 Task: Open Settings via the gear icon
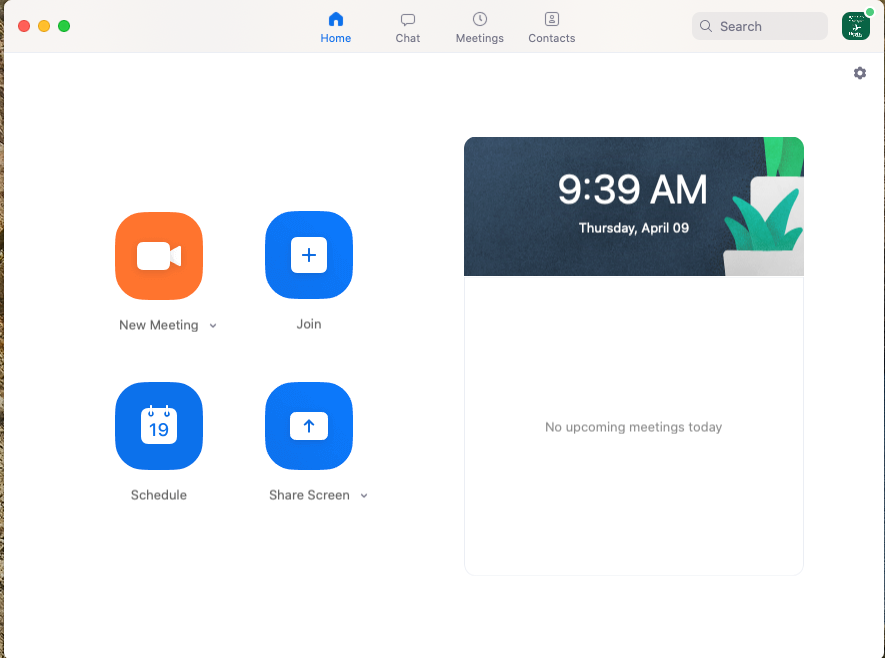tap(860, 73)
